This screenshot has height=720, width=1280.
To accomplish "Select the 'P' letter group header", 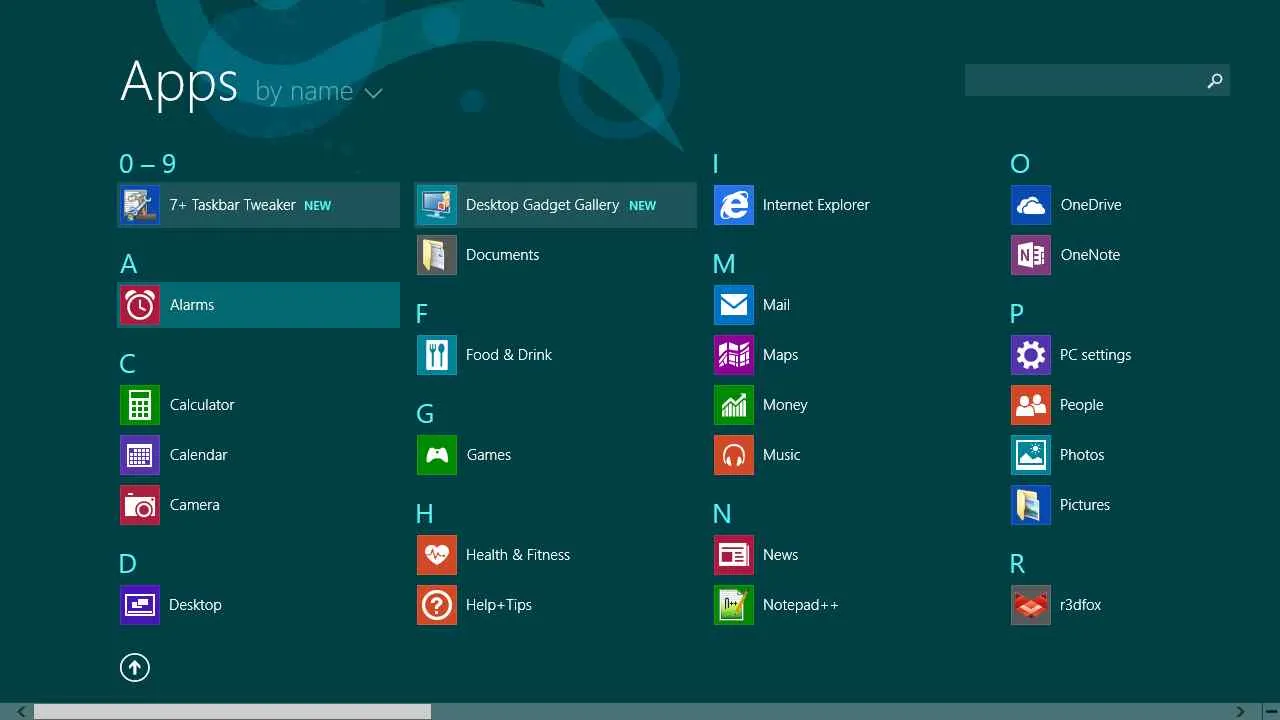I will 1017,314.
